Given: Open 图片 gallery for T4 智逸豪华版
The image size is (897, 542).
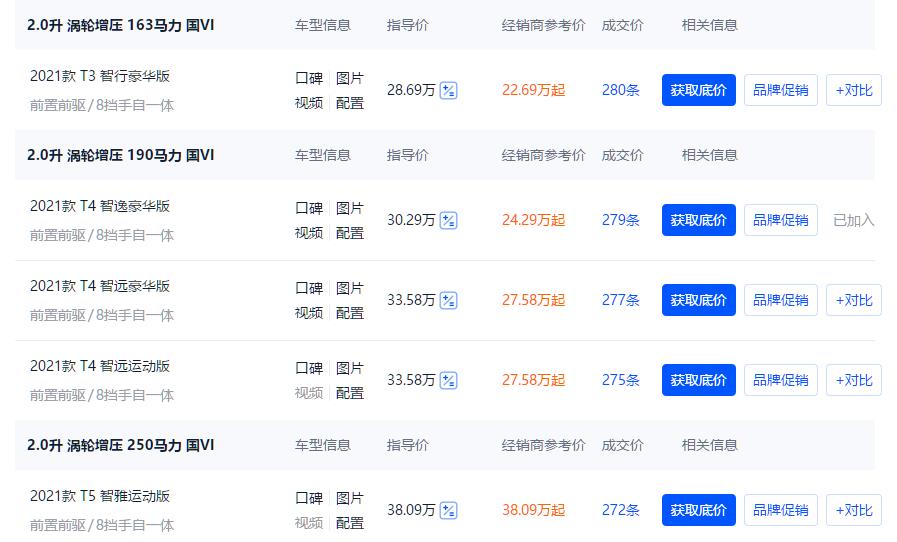Looking at the screenshot, I should pyautogui.click(x=350, y=208).
